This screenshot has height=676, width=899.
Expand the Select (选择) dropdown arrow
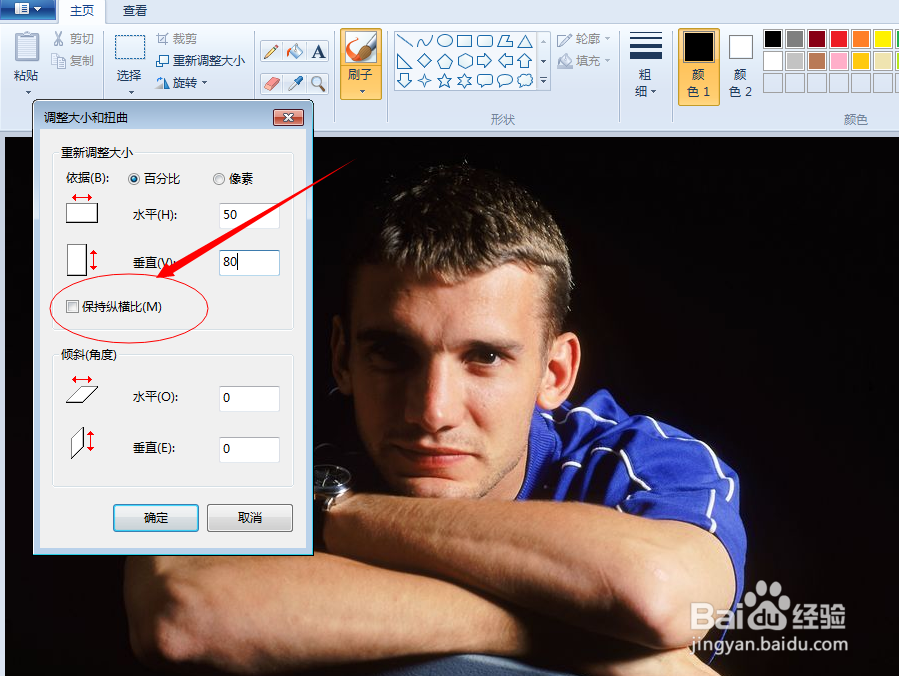(131, 92)
